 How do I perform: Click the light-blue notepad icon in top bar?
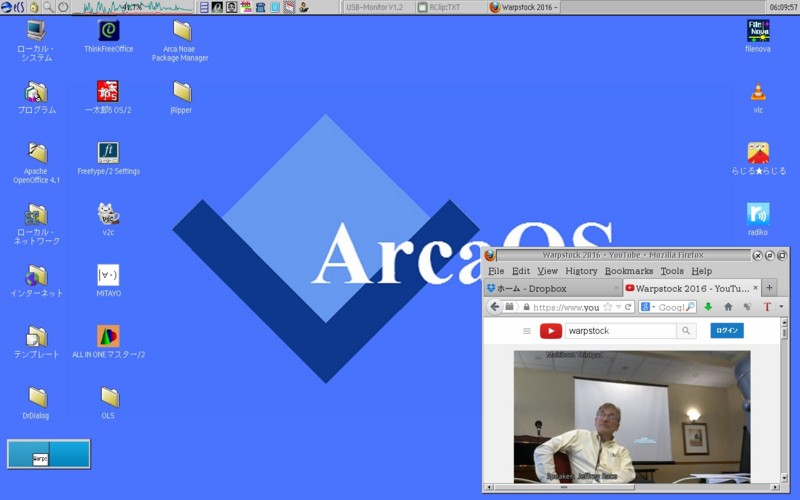click(275, 7)
